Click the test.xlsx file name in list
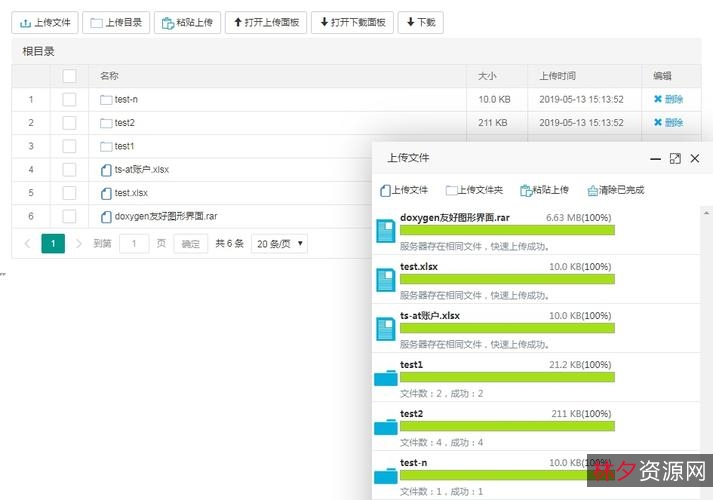713x500 pixels. click(x=131, y=193)
